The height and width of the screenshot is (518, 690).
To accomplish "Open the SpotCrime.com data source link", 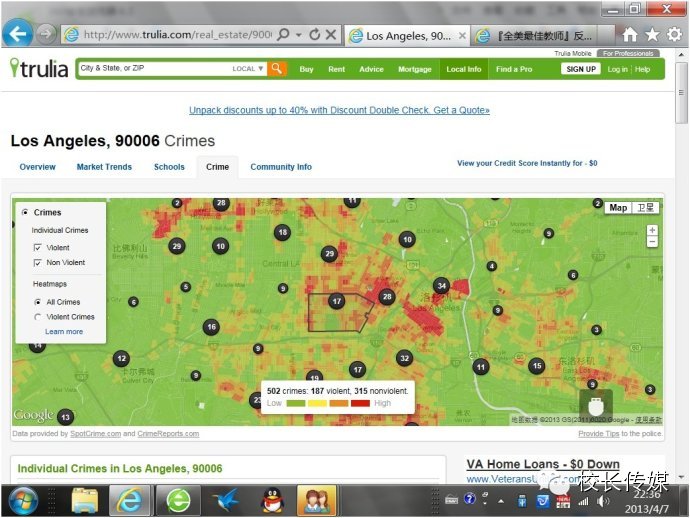I will pos(95,434).
